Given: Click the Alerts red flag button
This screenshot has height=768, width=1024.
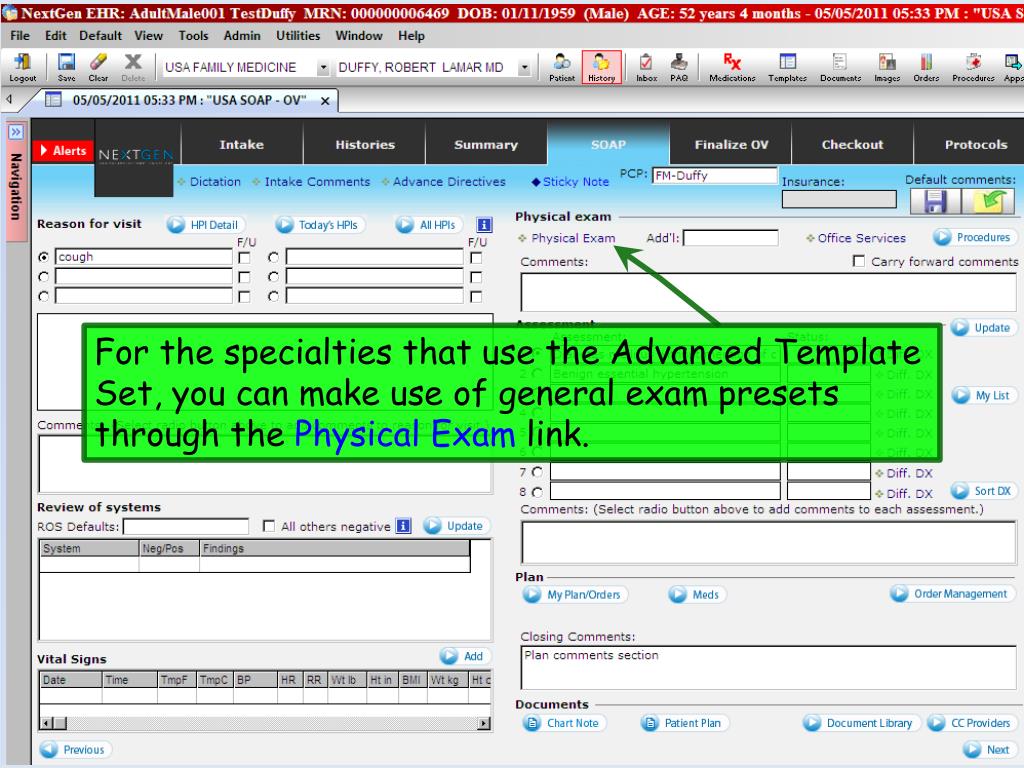Looking at the screenshot, I should 63,151.
